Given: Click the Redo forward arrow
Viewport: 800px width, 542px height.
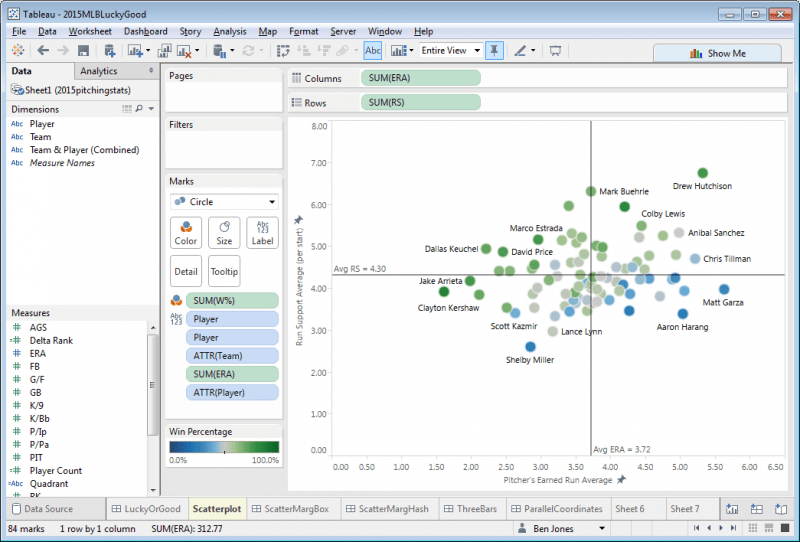Looking at the screenshot, I should [x=63, y=50].
